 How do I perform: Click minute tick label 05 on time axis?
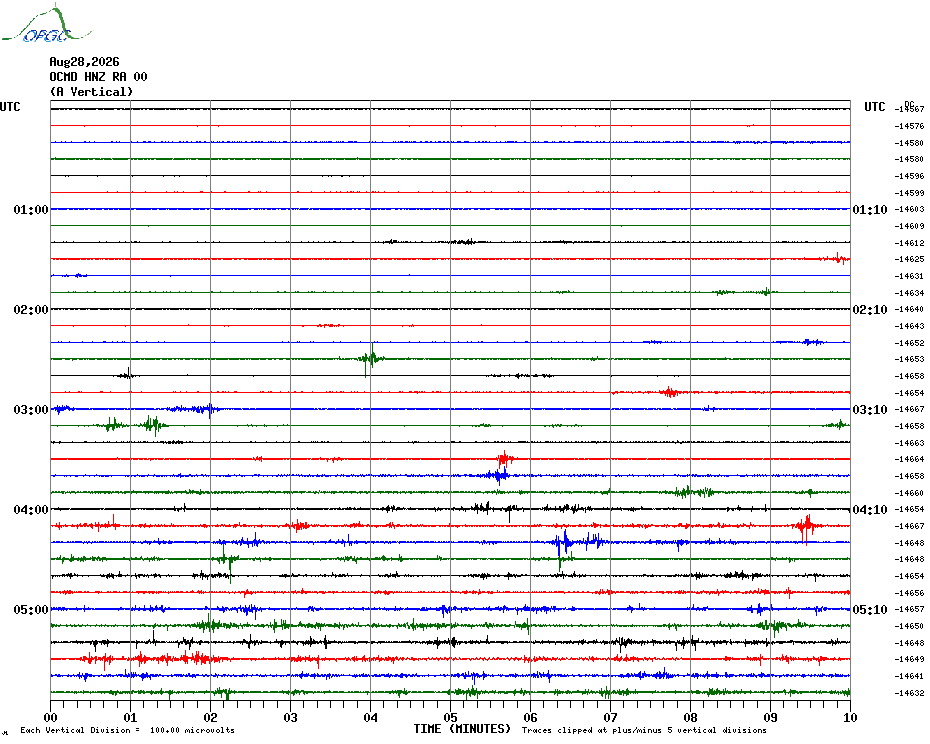(x=451, y=717)
